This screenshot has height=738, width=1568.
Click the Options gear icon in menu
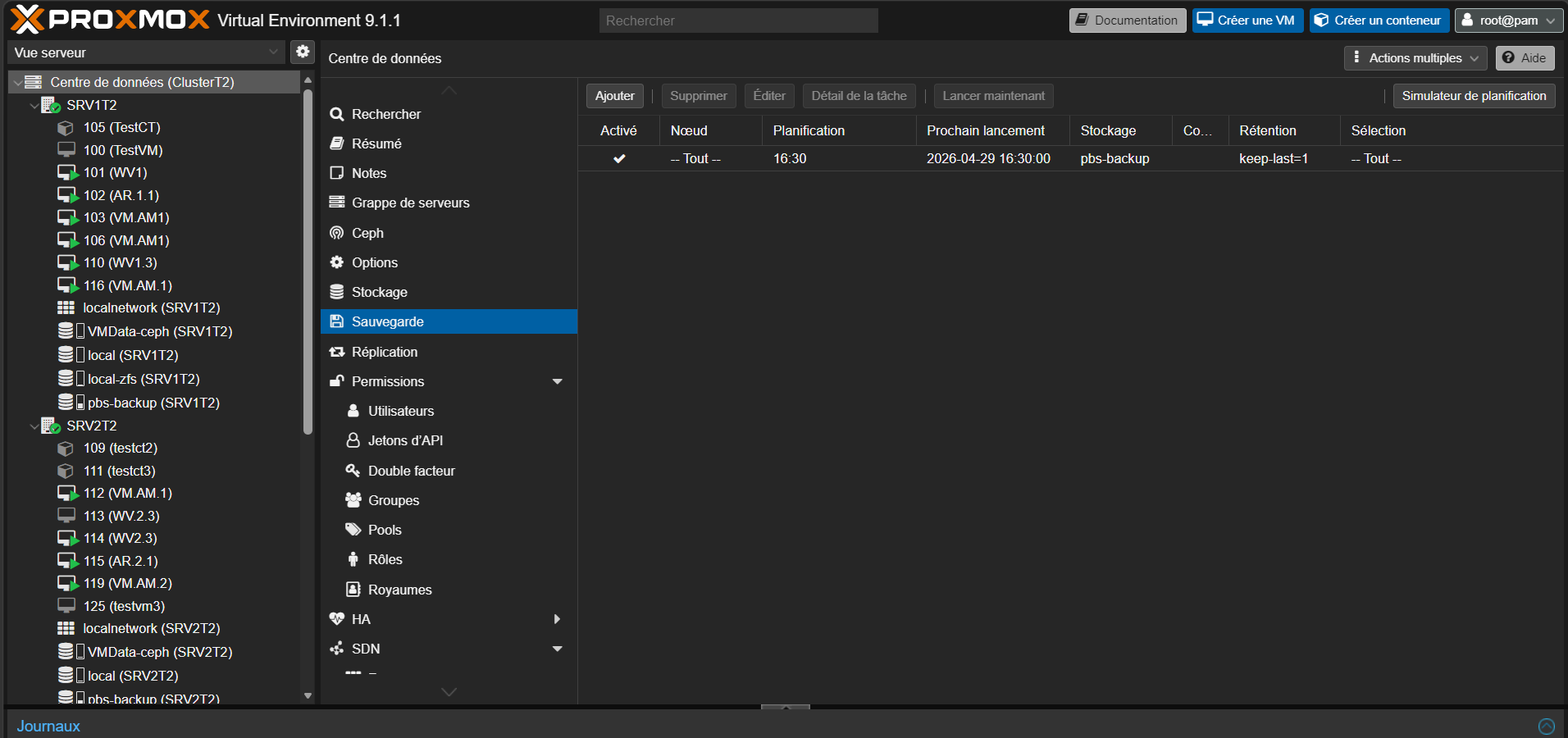336,262
